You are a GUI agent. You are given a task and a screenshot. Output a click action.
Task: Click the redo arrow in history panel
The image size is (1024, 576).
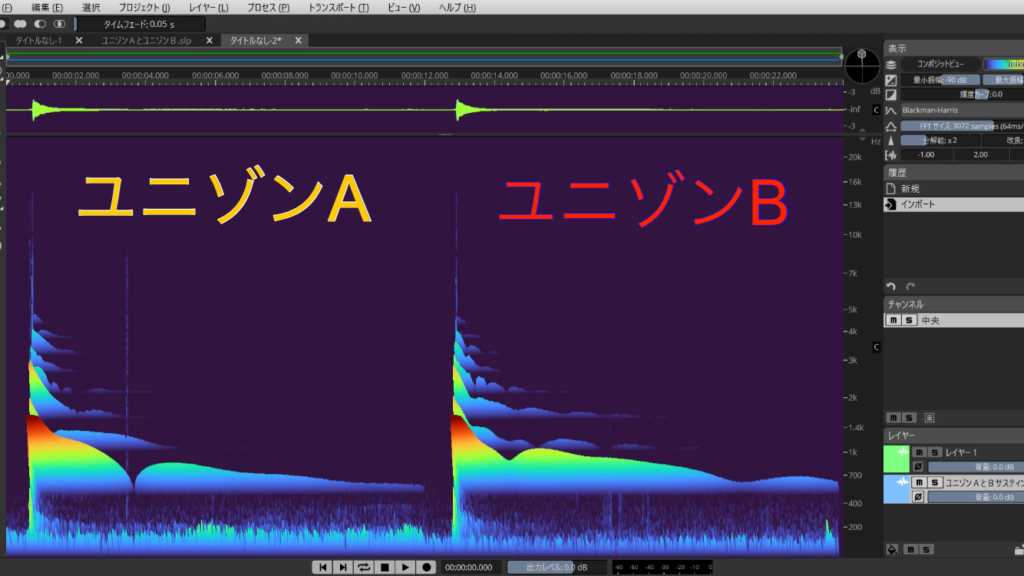point(910,286)
